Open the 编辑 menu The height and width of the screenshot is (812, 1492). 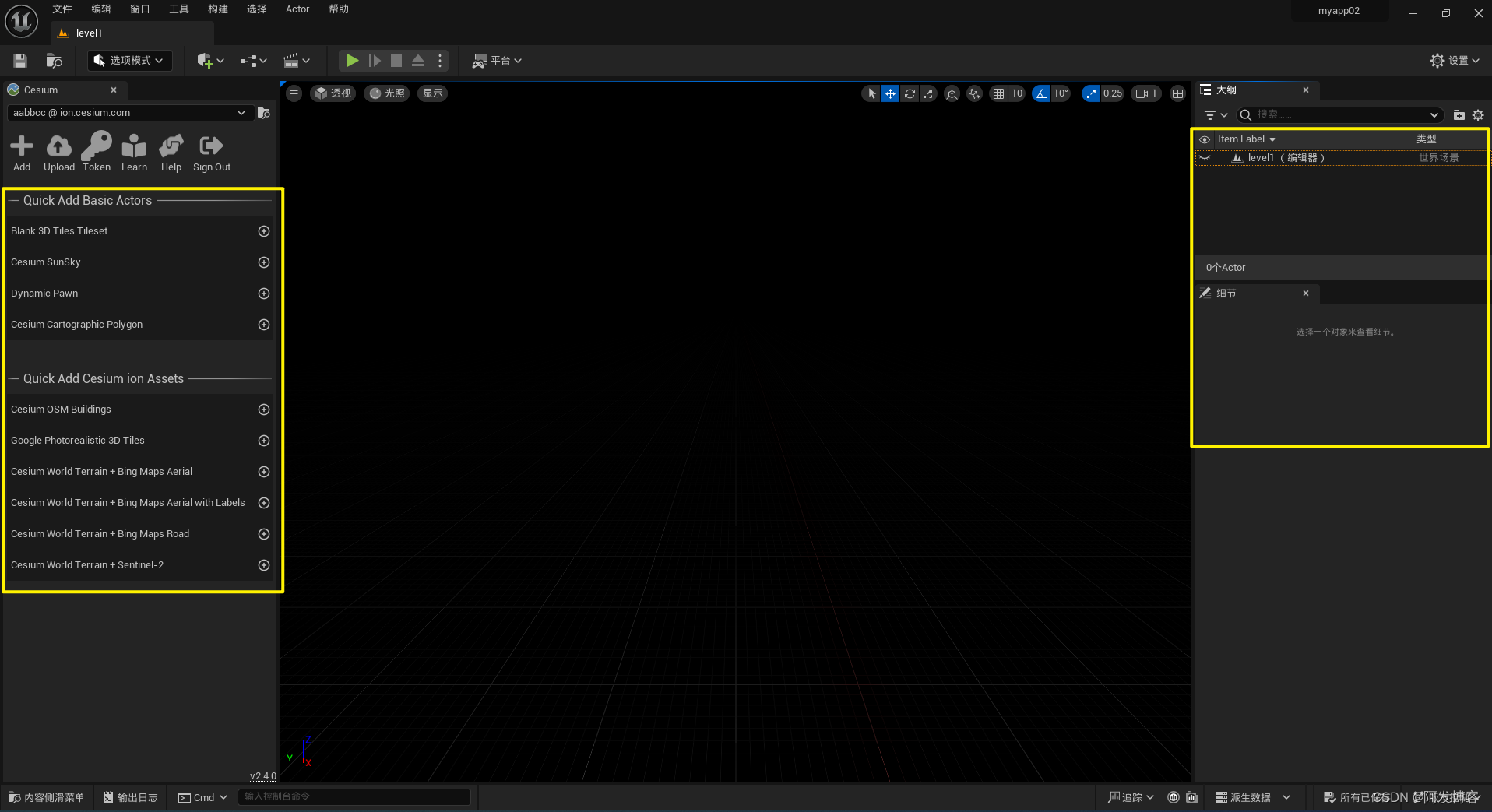(101, 9)
